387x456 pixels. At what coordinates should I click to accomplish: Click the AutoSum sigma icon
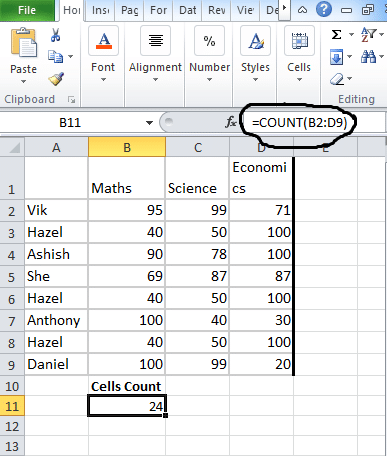click(336, 34)
